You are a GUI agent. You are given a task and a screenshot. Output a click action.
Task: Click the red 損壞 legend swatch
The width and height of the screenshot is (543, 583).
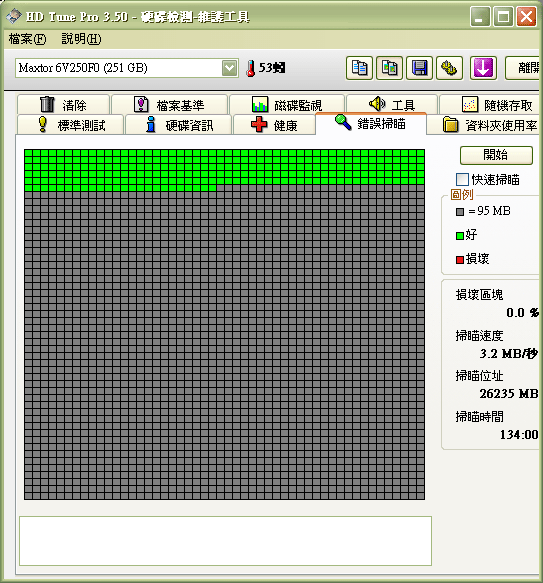(x=460, y=260)
